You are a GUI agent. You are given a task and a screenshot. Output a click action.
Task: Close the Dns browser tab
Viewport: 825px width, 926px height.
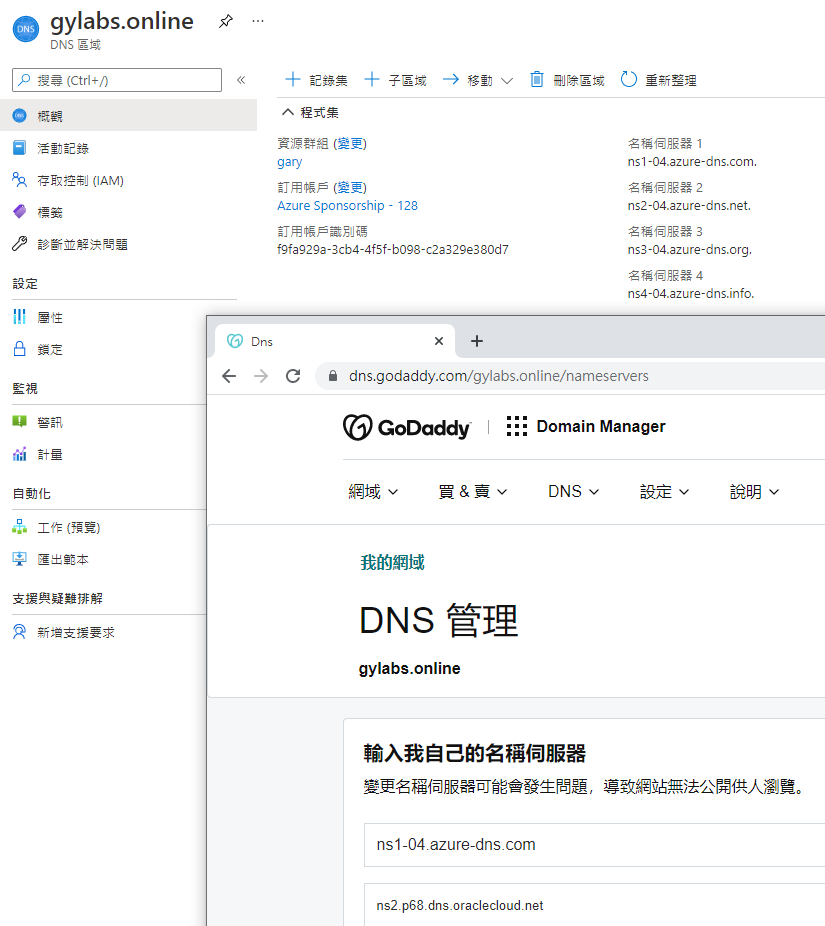pyautogui.click(x=439, y=341)
